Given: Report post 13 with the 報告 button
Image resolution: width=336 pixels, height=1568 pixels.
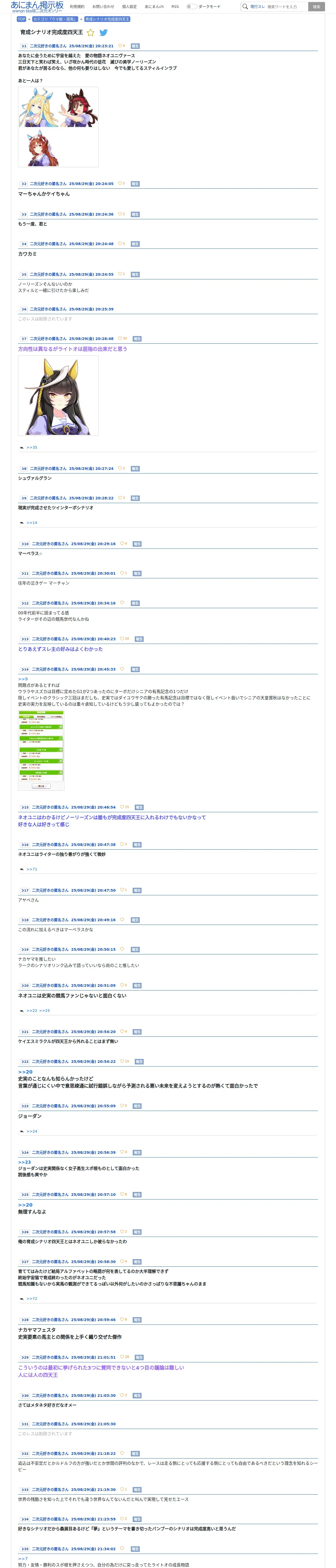Looking at the screenshot, I should click(x=139, y=639).
